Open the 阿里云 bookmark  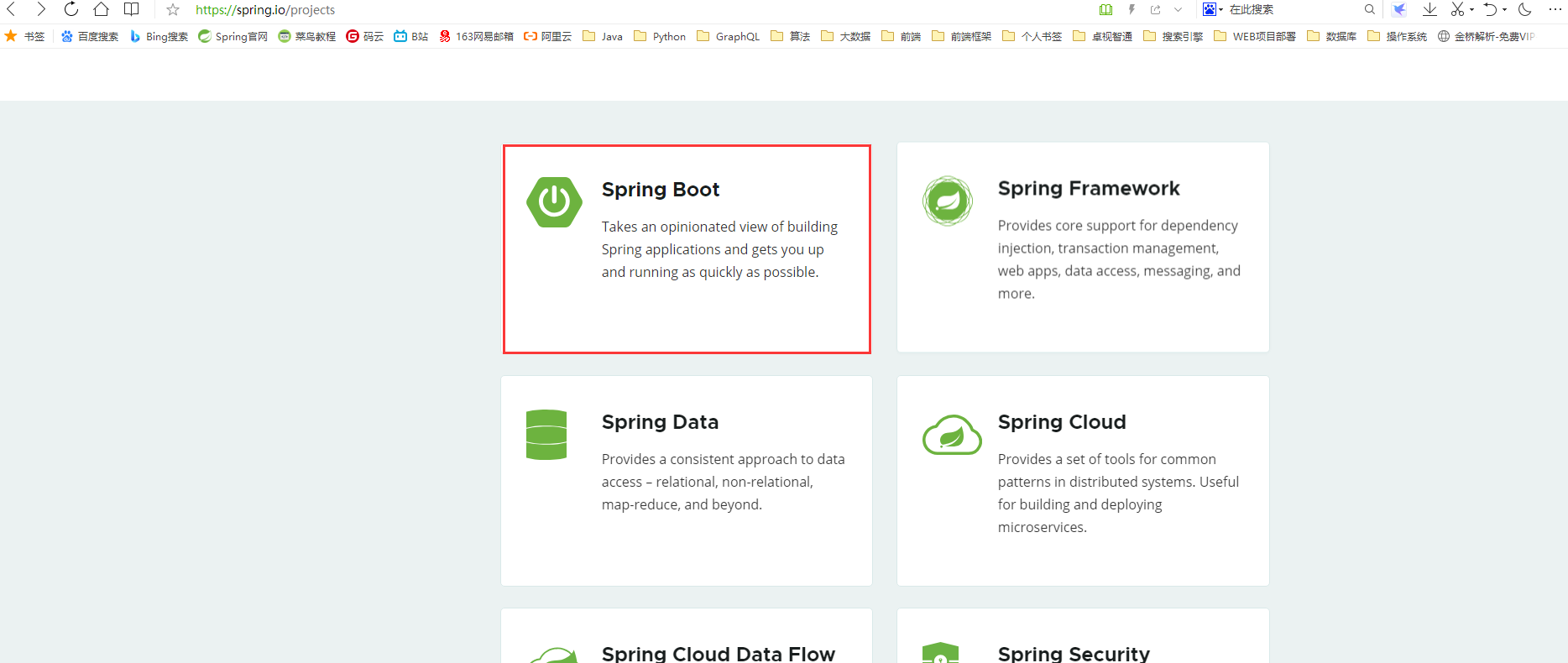[x=547, y=36]
